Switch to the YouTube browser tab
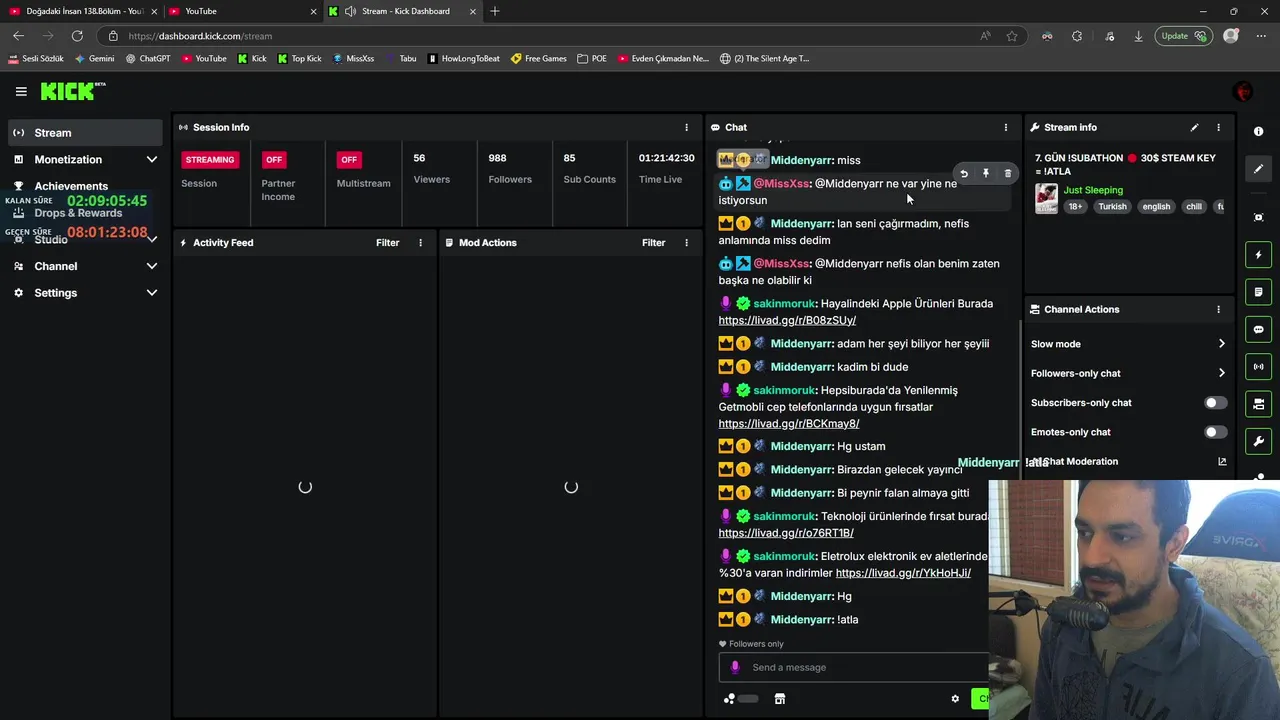The width and height of the screenshot is (1280, 720). [240, 11]
